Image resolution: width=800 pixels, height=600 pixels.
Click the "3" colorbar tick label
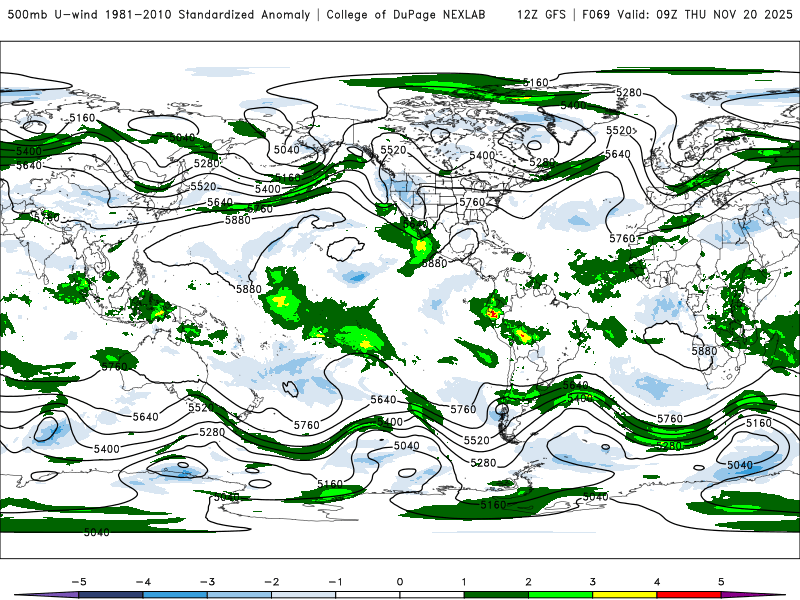pyautogui.click(x=592, y=582)
